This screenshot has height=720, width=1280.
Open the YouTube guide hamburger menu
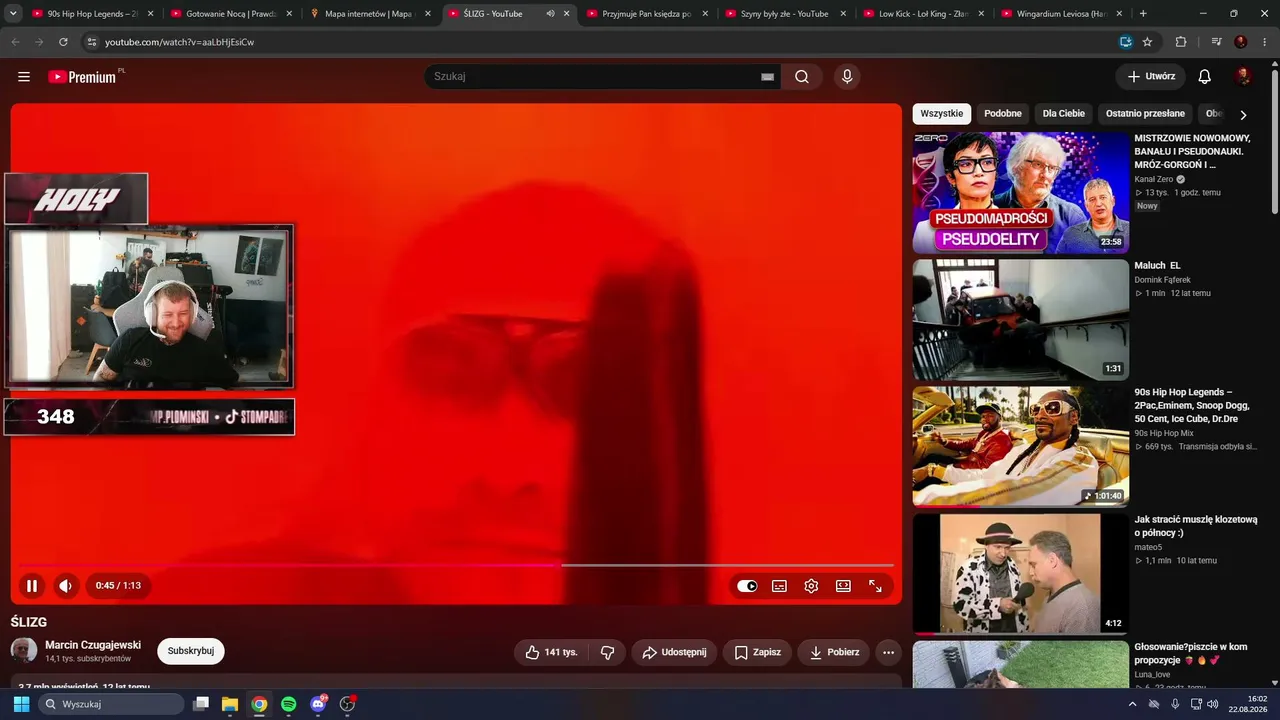pyautogui.click(x=24, y=77)
